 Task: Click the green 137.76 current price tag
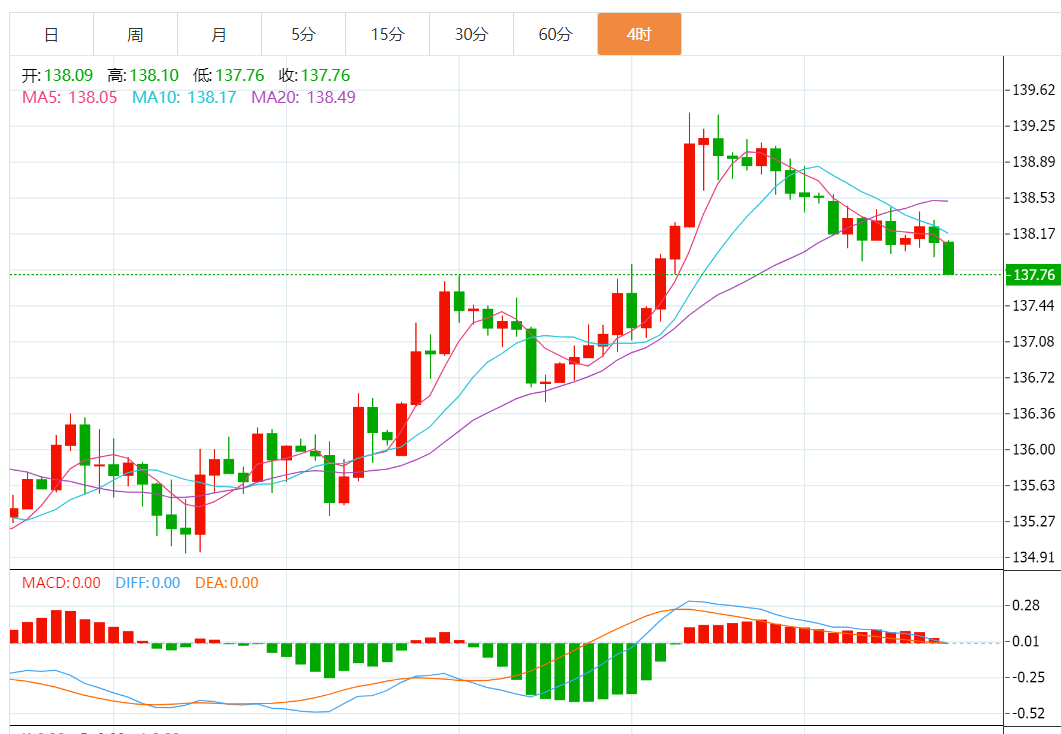coord(1033,275)
